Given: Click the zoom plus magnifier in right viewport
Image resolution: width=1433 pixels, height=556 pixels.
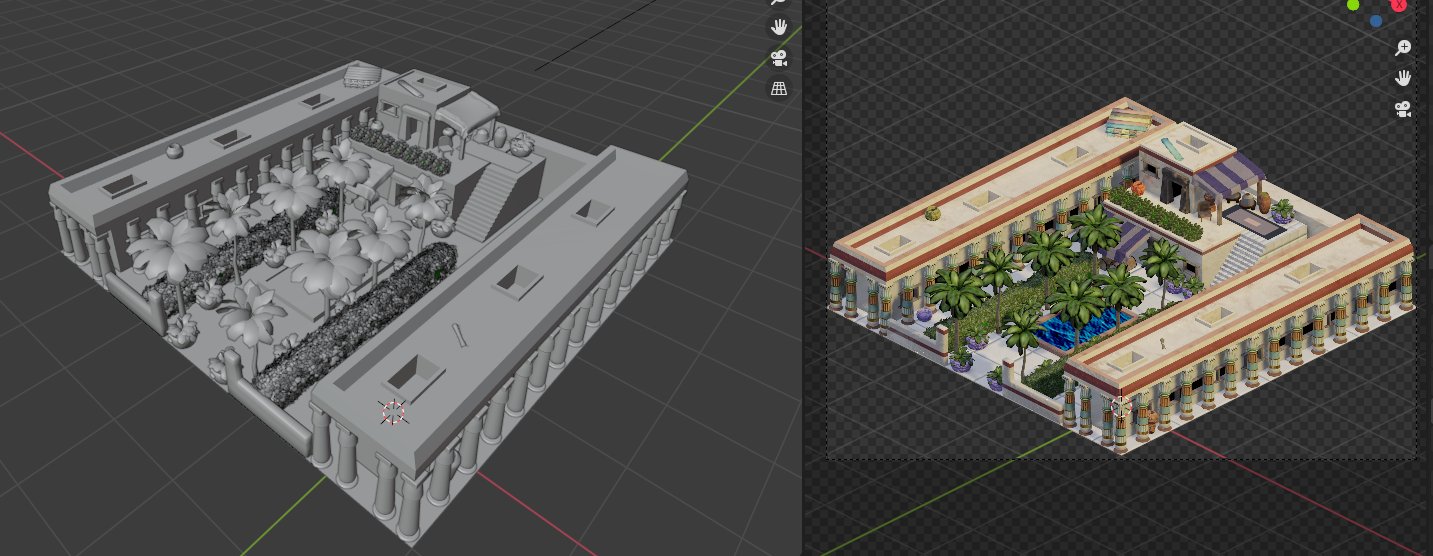Looking at the screenshot, I should (1404, 47).
